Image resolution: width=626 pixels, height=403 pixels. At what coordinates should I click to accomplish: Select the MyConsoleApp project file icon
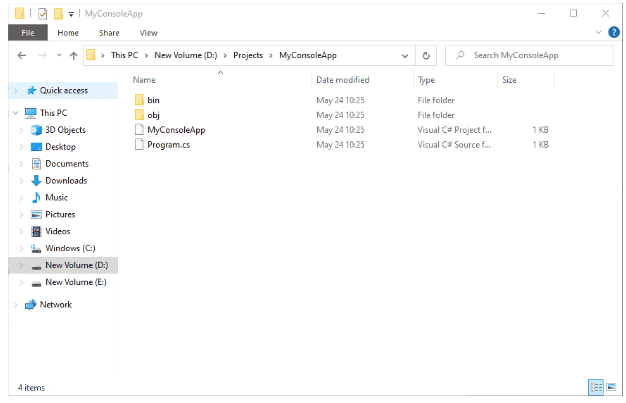pos(139,129)
